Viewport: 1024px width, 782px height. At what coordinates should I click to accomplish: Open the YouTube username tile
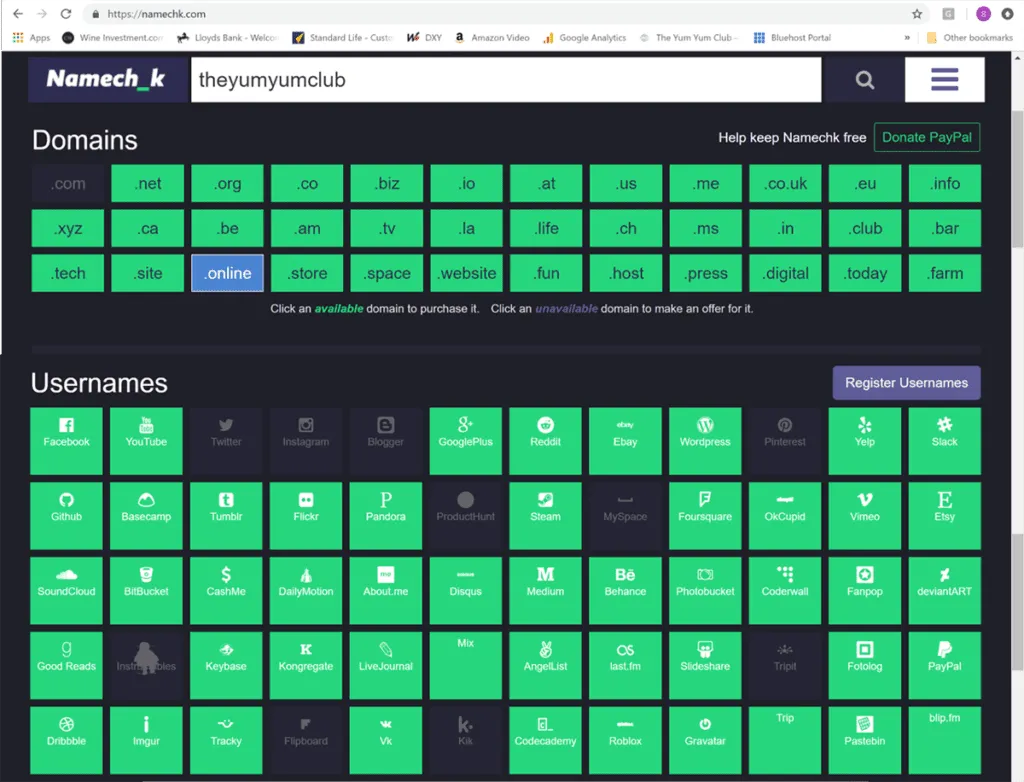tap(146, 441)
